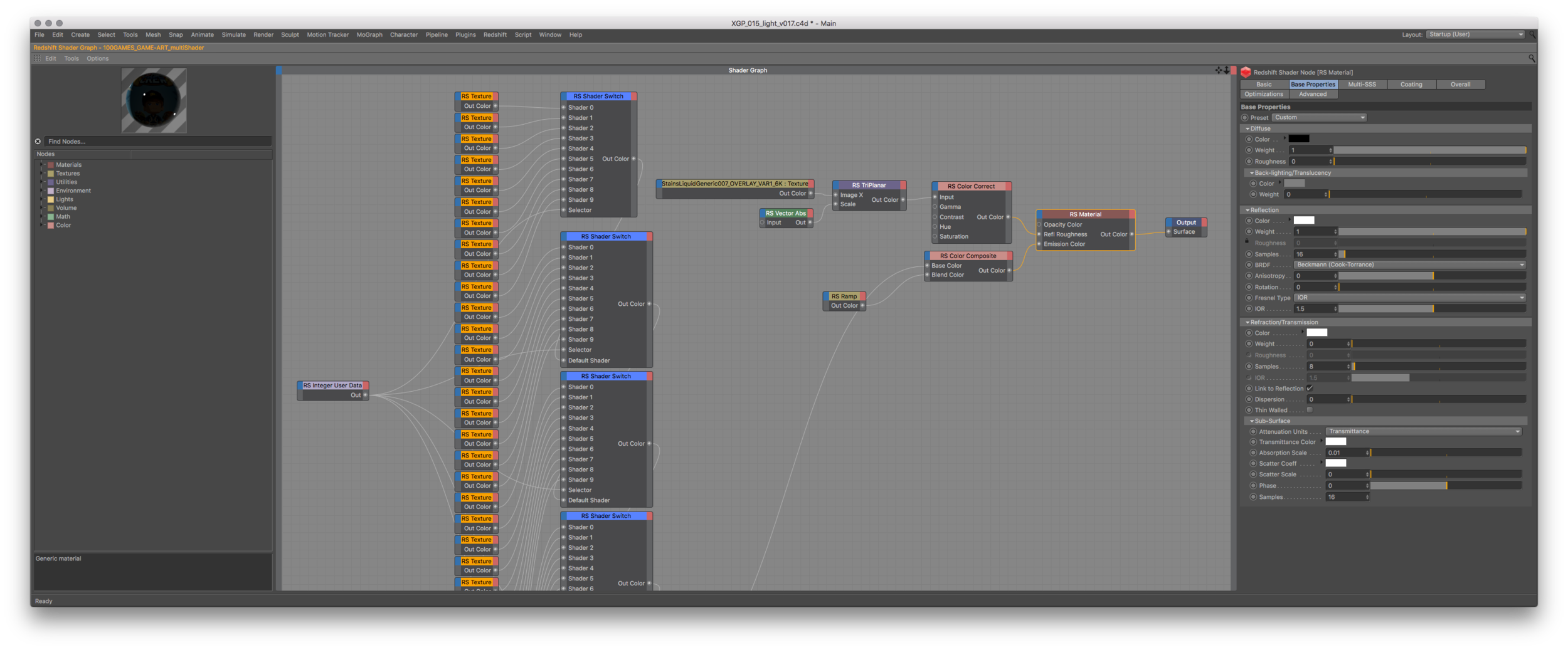
Task: Click the Reflection Samples value field showing 16
Action: click(x=1315, y=254)
